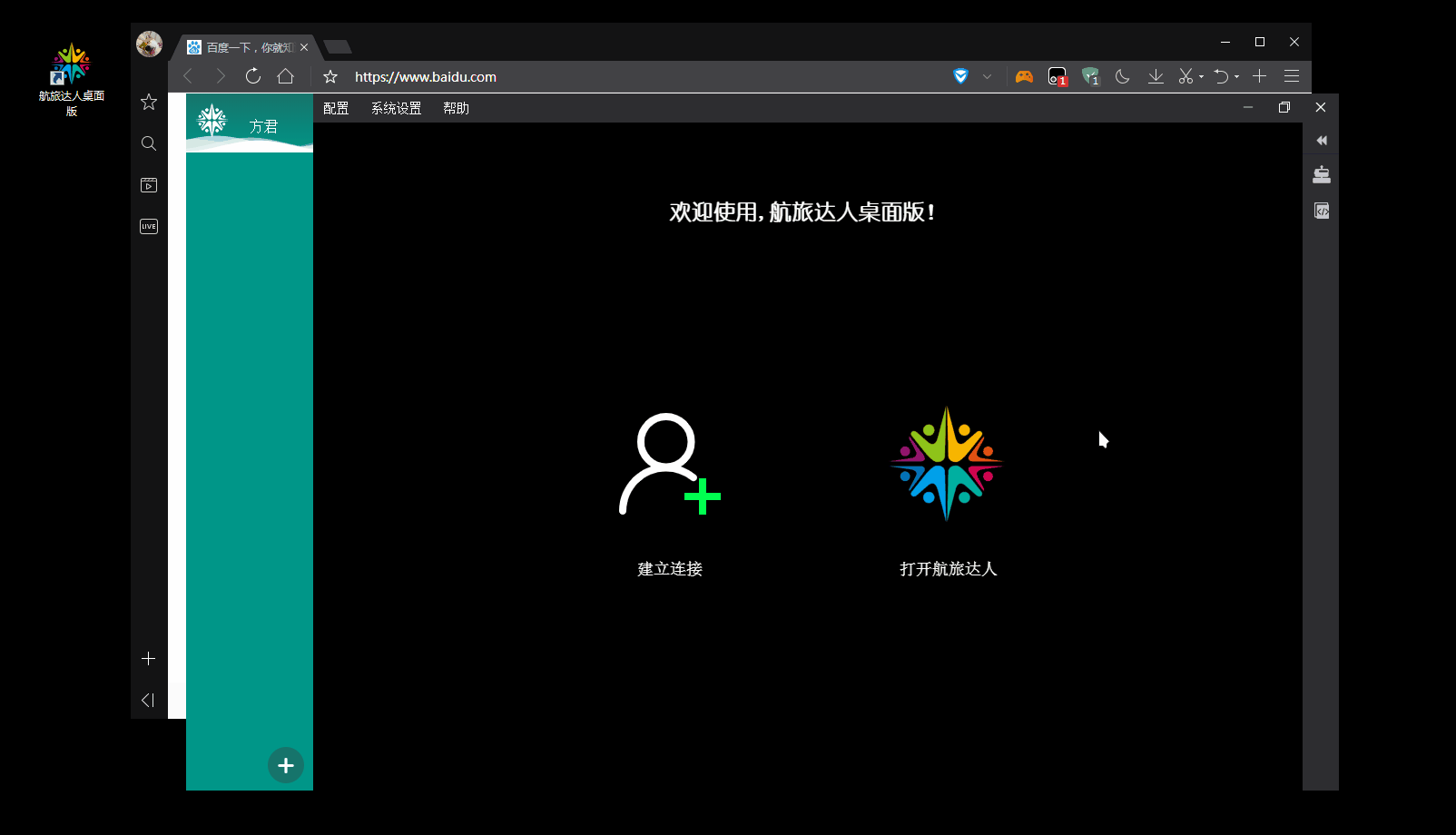The height and width of the screenshot is (835, 1456).
Task: Open a new browser tab
Action: pyautogui.click(x=338, y=47)
